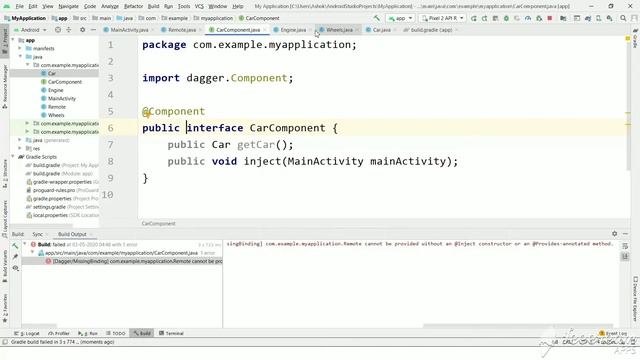The width and height of the screenshot is (640, 360).
Task: Open the Refactor menu
Action: click(x=133, y=7)
